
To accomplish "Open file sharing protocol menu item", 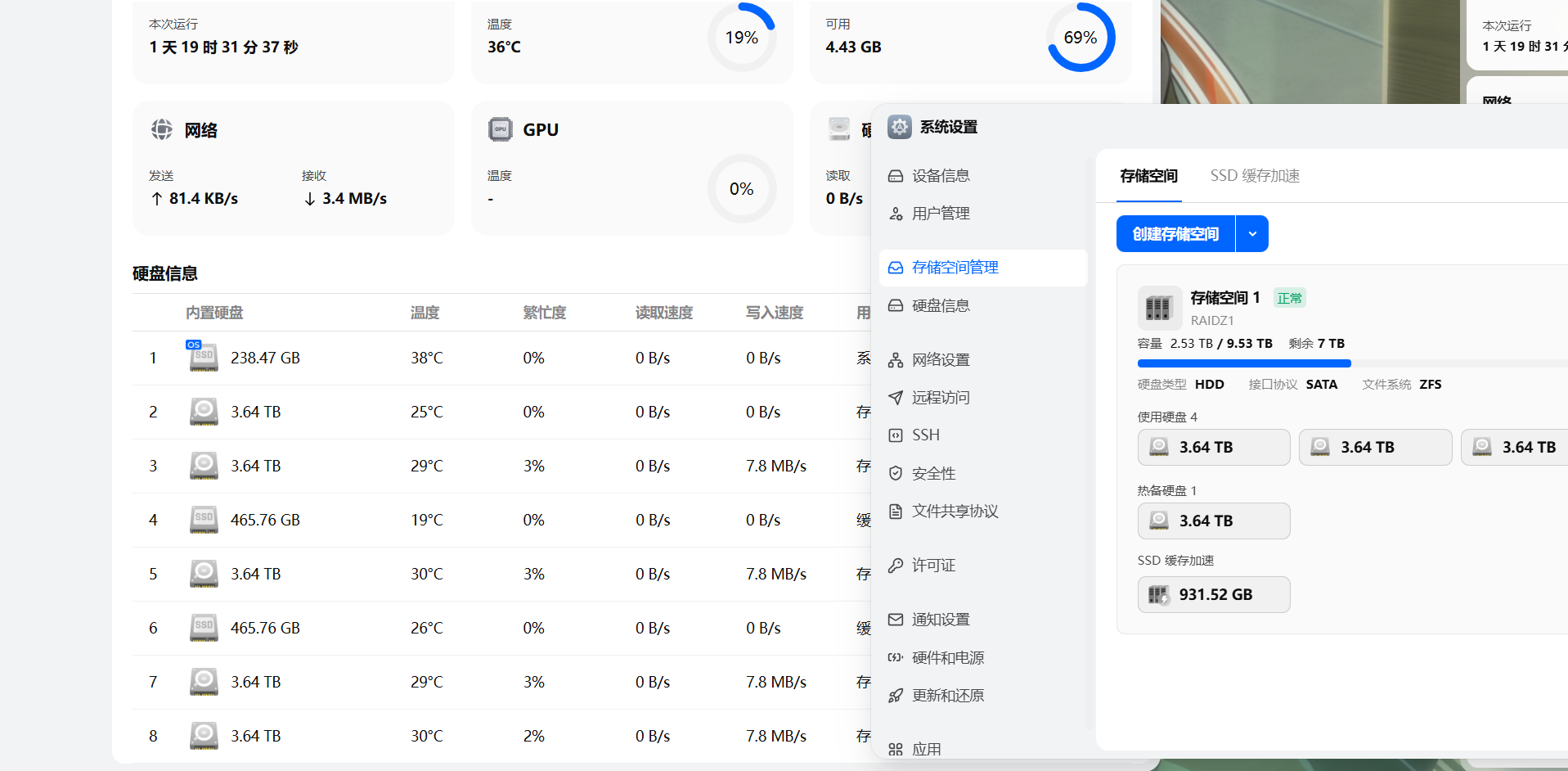I will click(x=954, y=512).
